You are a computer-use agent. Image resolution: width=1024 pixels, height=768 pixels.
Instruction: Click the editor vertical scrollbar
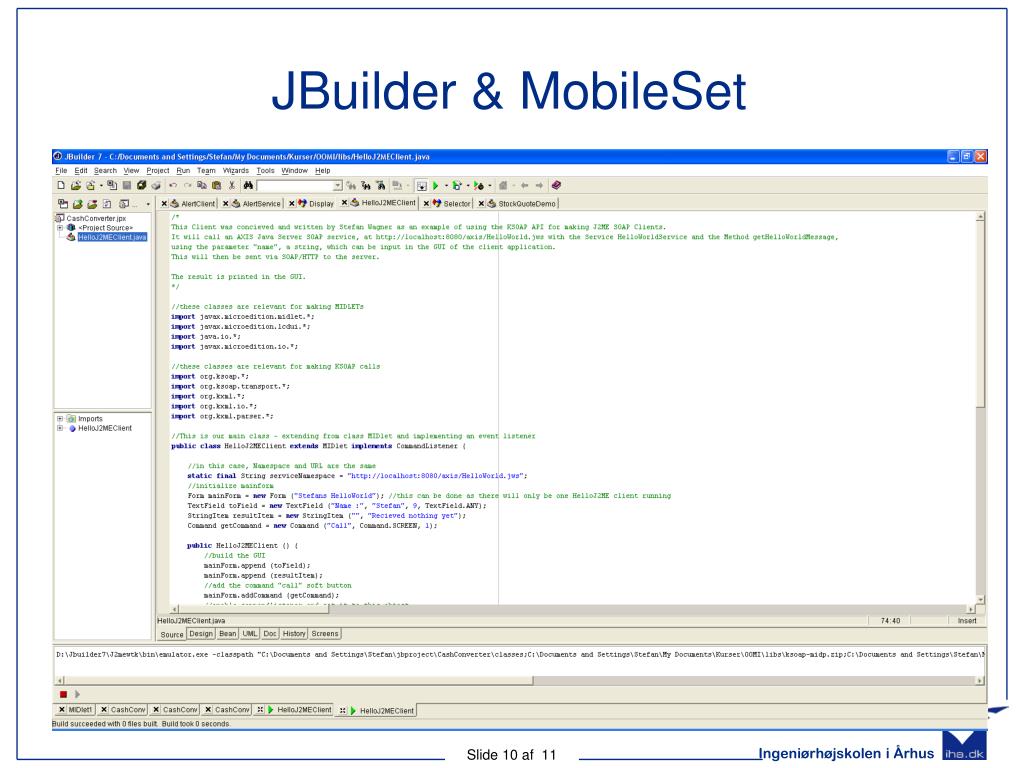click(980, 408)
